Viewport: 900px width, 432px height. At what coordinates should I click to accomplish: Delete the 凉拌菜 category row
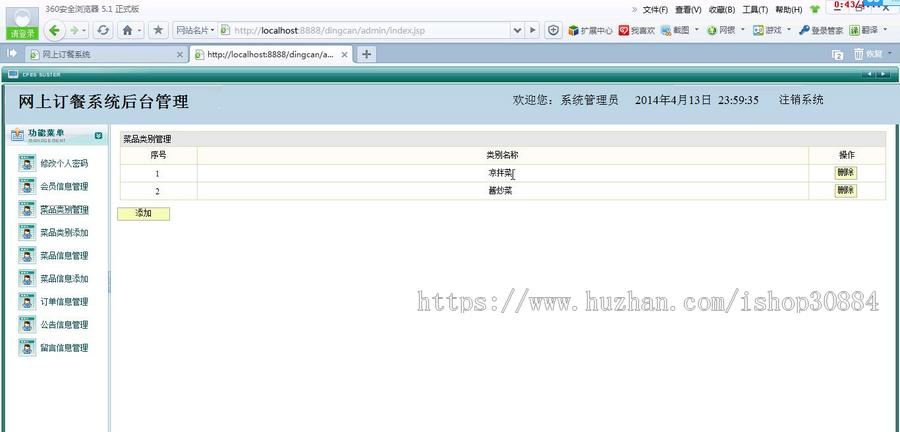tap(845, 173)
